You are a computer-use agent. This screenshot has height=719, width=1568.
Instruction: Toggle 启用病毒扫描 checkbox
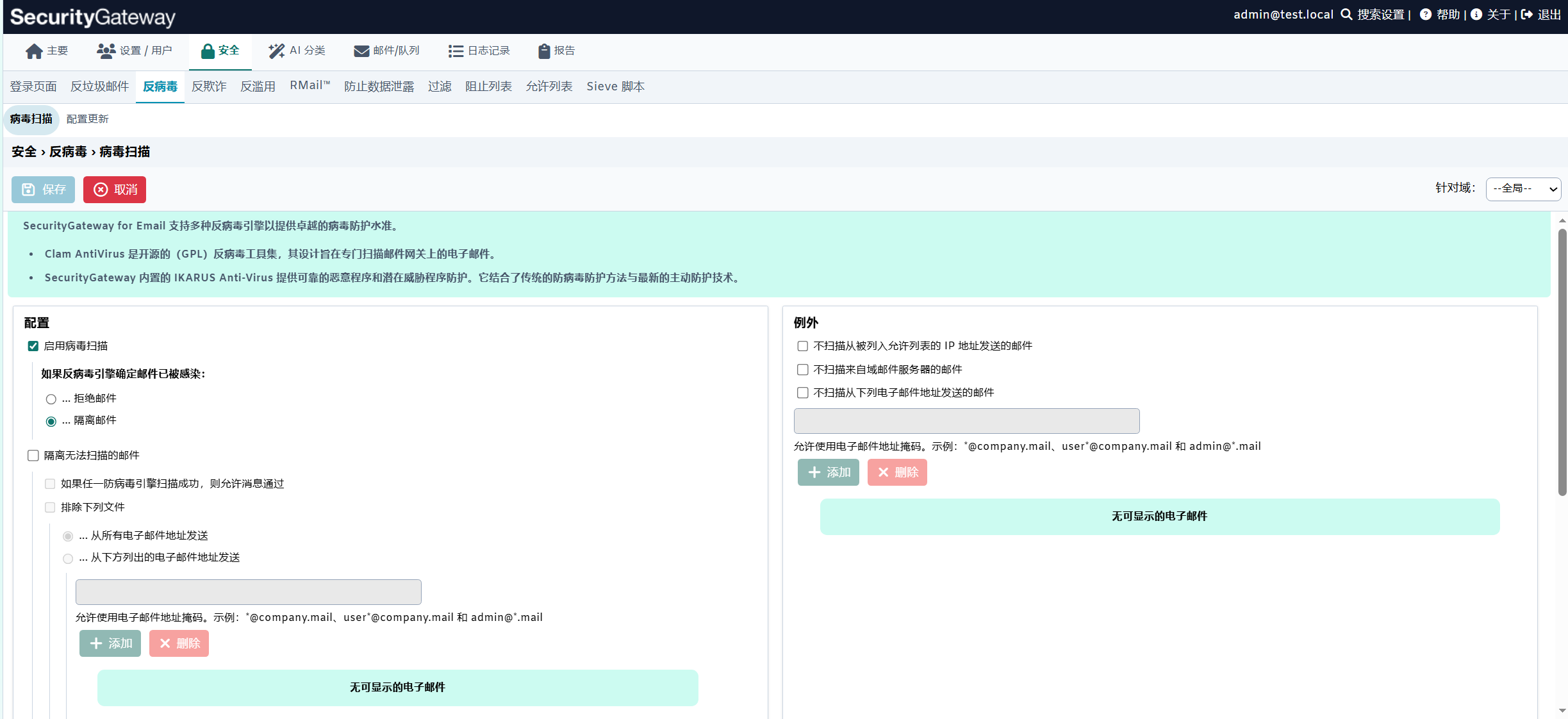tap(33, 346)
